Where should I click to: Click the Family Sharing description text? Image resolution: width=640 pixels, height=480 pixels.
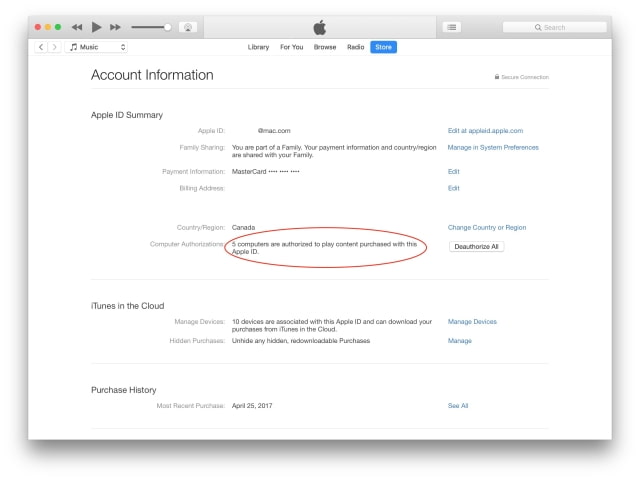coord(334,151)
